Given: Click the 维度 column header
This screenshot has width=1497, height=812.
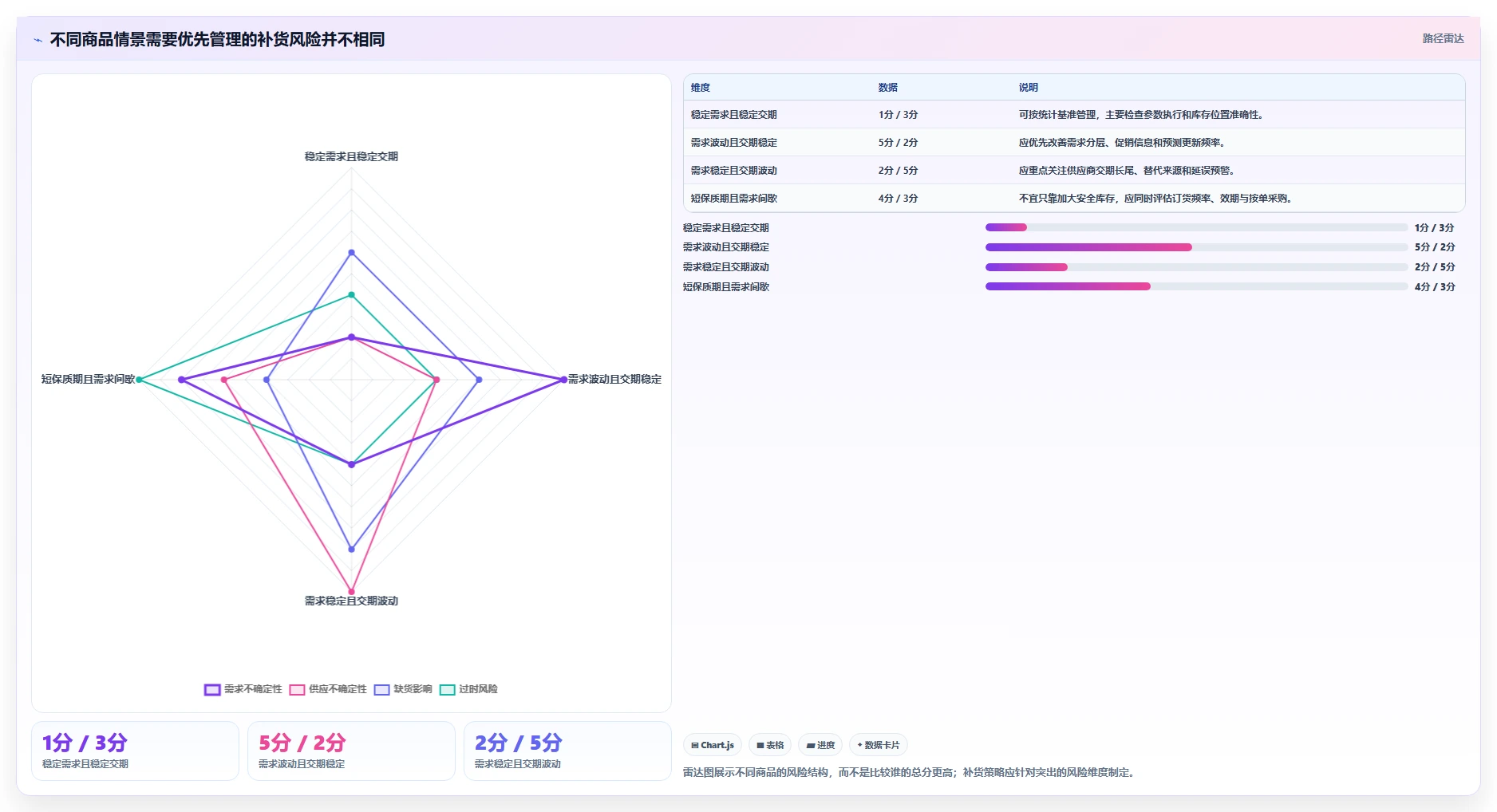Looking at the screenshot, I should 700,88.
